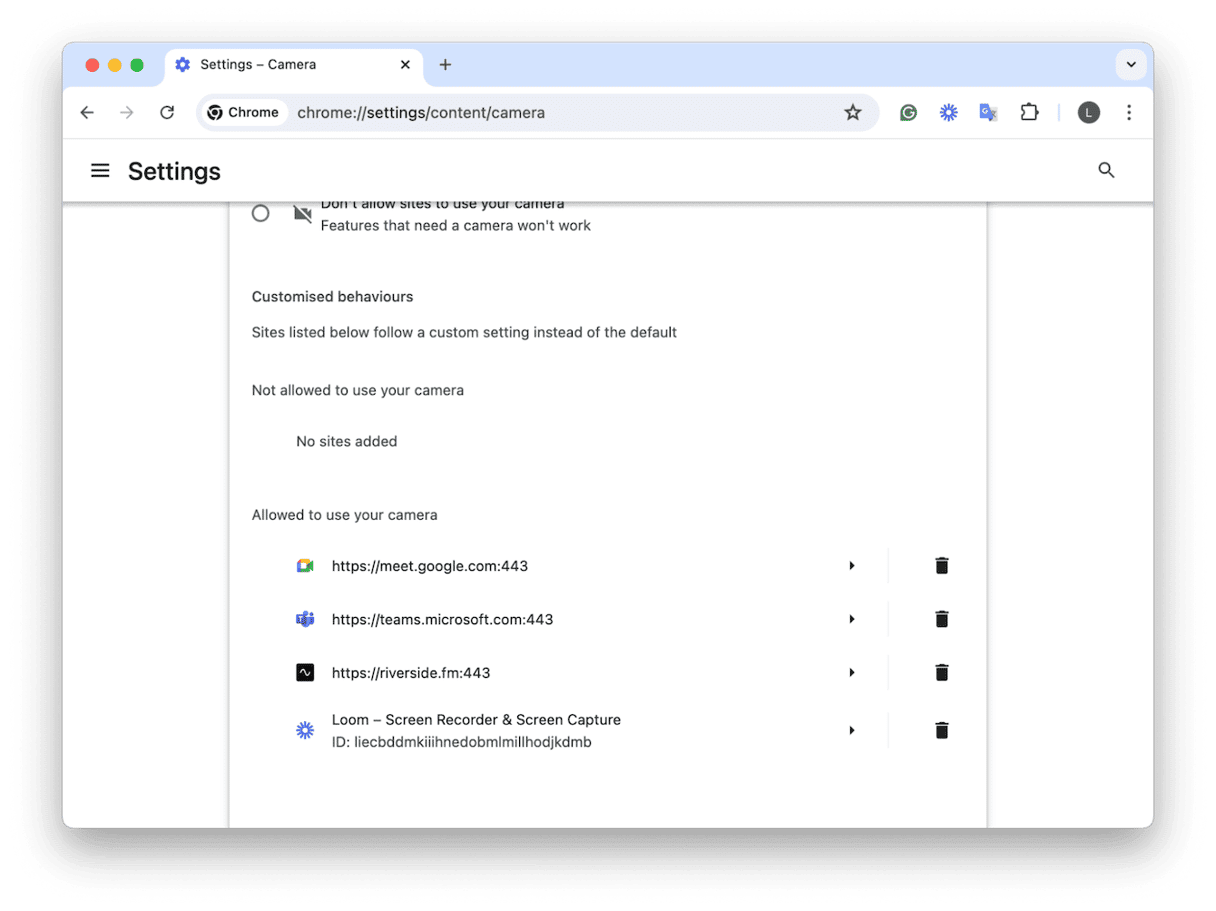The width and height of the screenshot is (1216, 911).
Task: Click the Riverside.fm site icon
Action: point(305,672)
